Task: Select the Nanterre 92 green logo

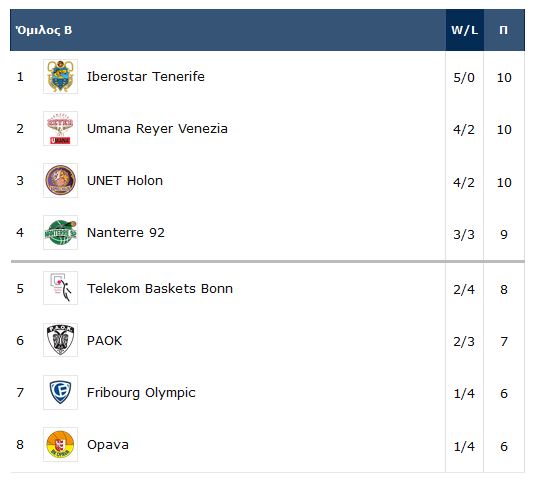Action: pyautogui.click(x=60, y=233)
